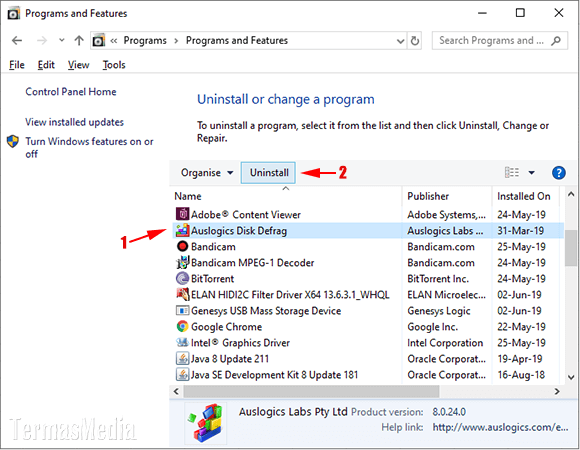This screenshot has width=580, height=450.
Task: Click the vertical scrollbar thumb
Action: [571, 247]
